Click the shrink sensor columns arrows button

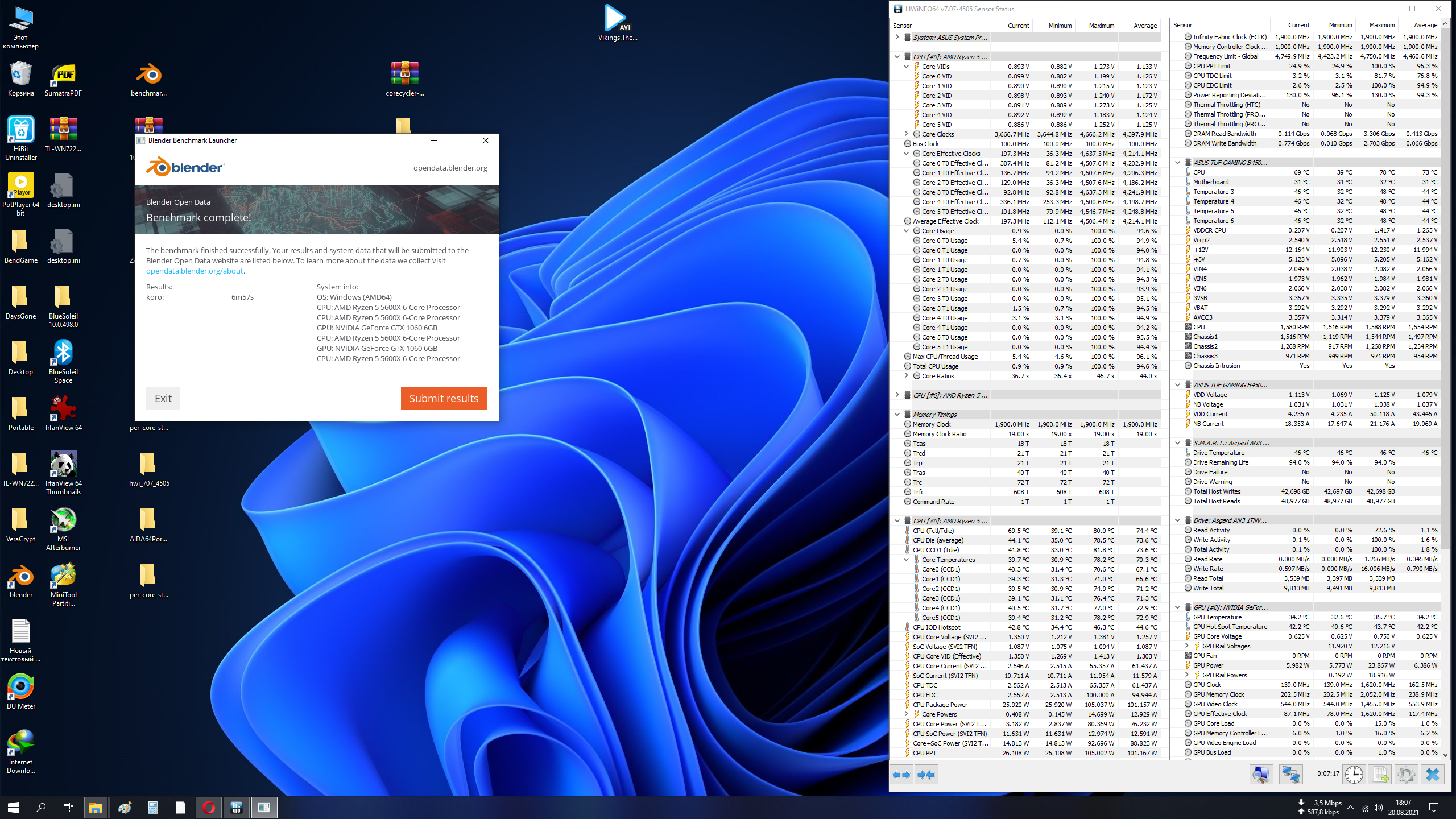(926, 775)
